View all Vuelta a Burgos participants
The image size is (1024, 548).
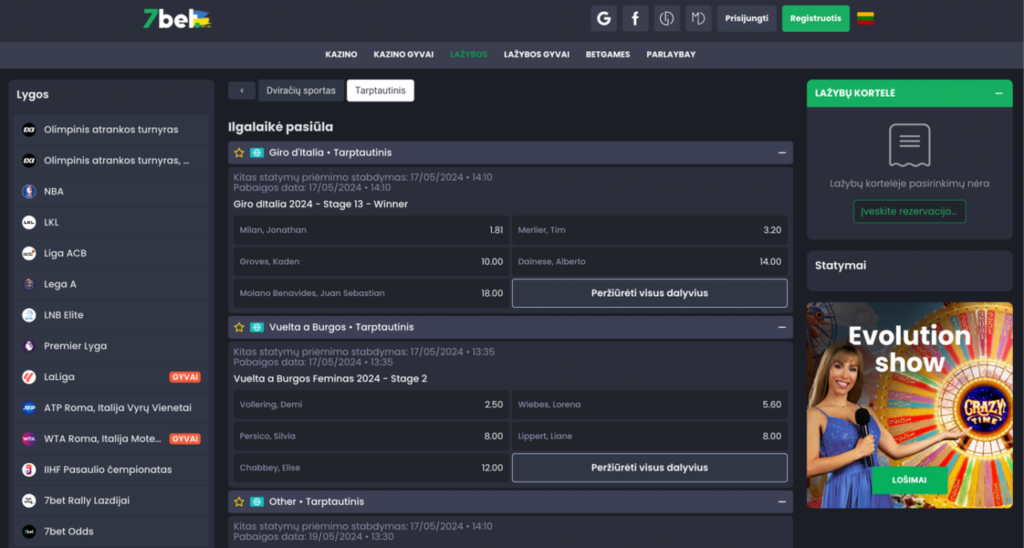click(649, 468)
